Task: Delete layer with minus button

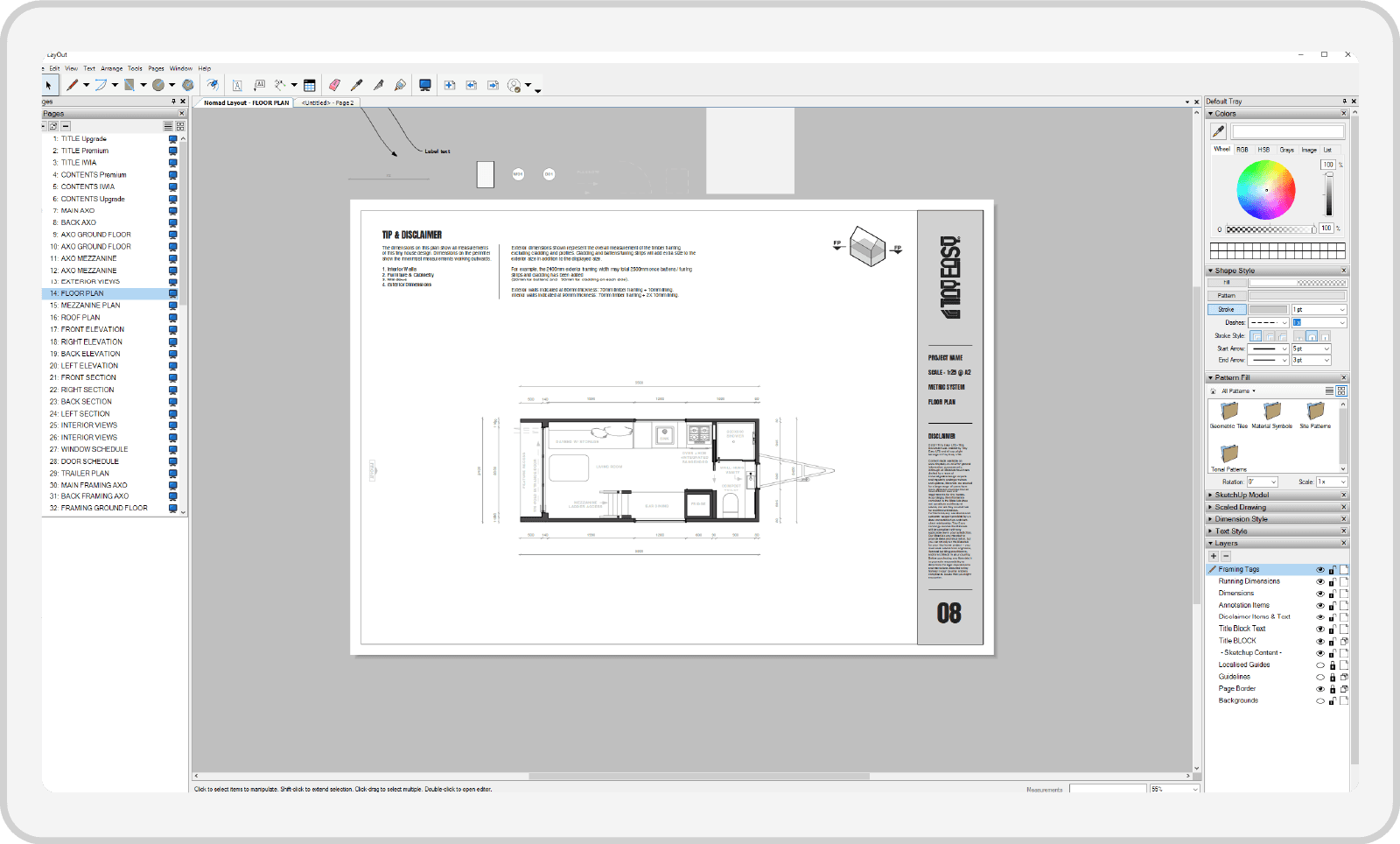Action: click(1226, 556)
